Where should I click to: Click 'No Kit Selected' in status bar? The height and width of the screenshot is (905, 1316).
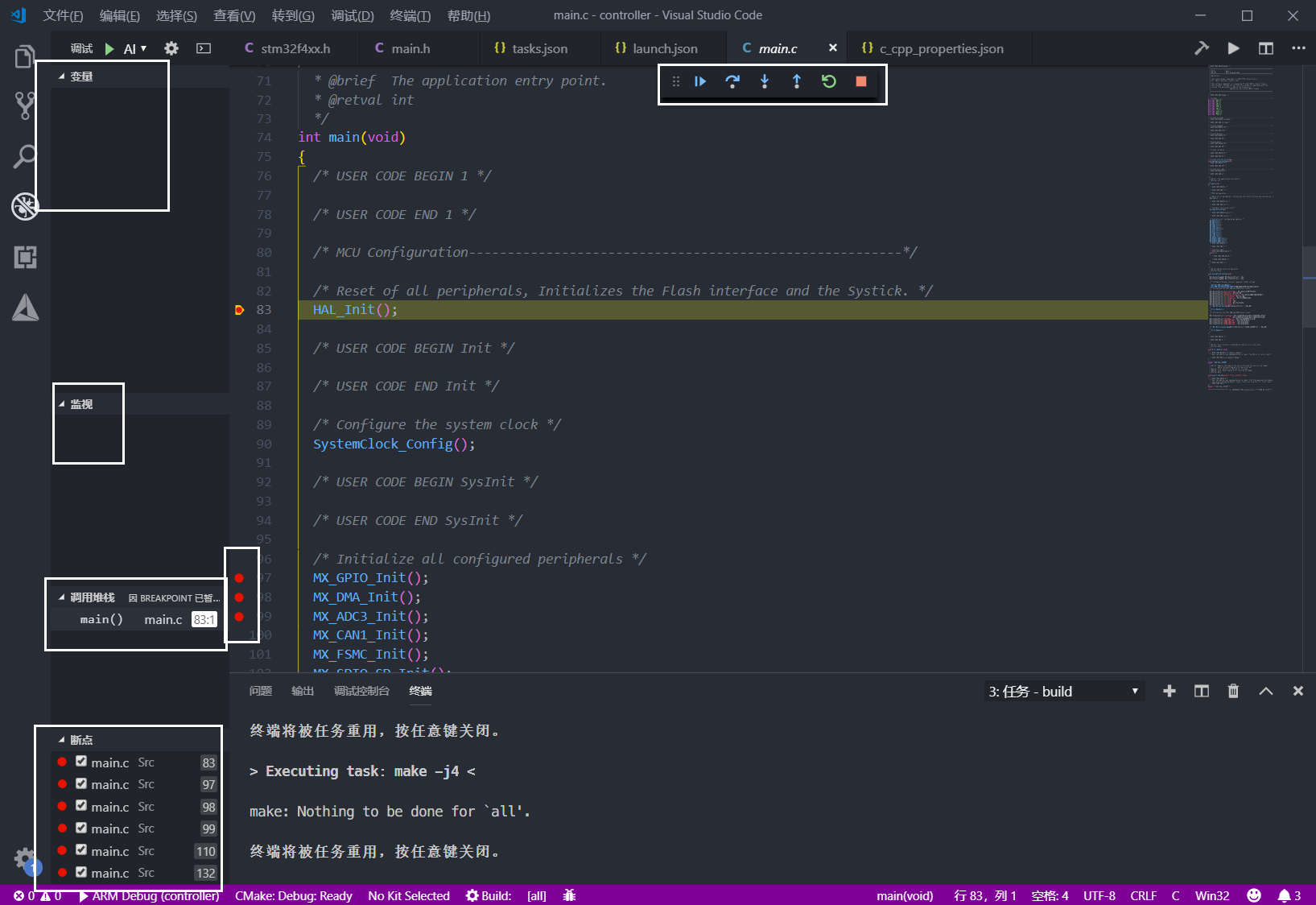(x=409, y=895)
